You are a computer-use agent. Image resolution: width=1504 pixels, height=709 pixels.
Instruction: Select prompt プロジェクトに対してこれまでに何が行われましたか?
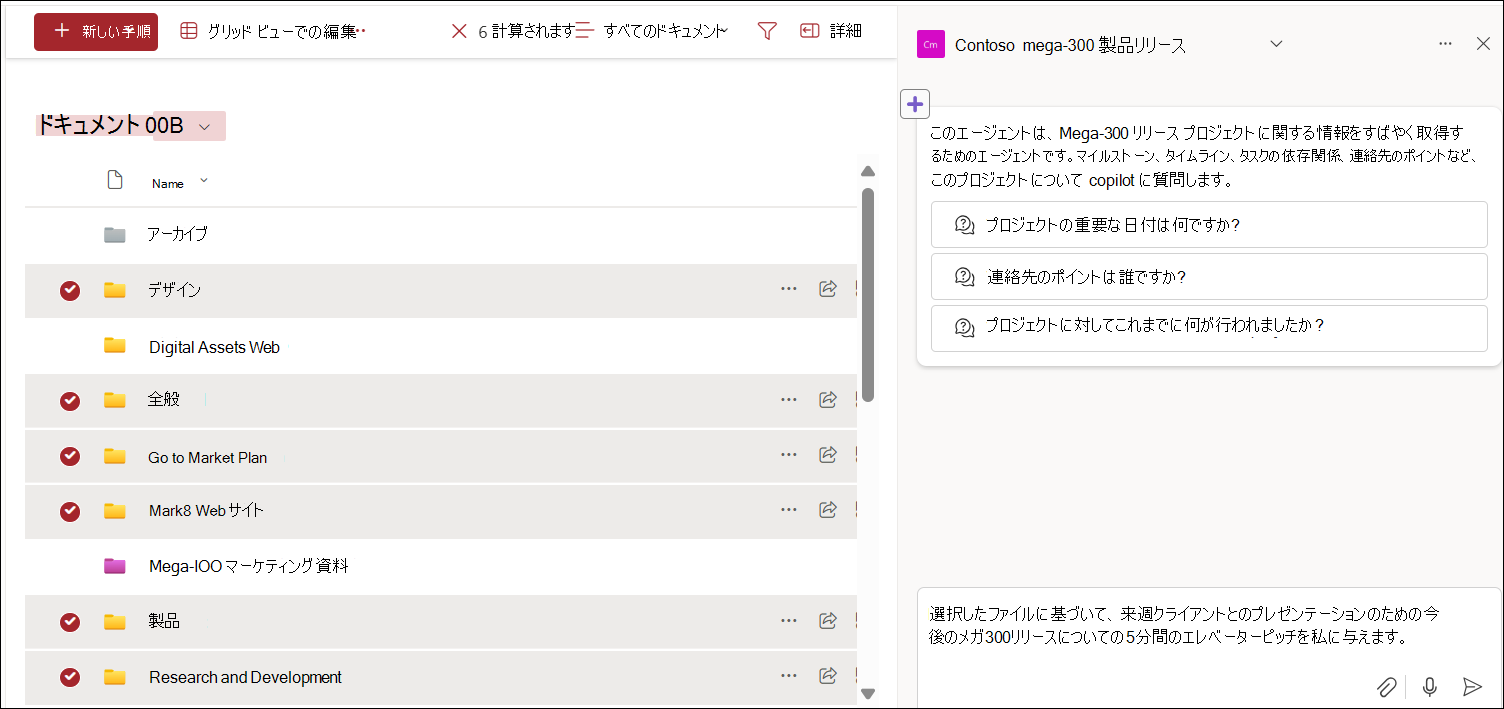(1209, 328)
